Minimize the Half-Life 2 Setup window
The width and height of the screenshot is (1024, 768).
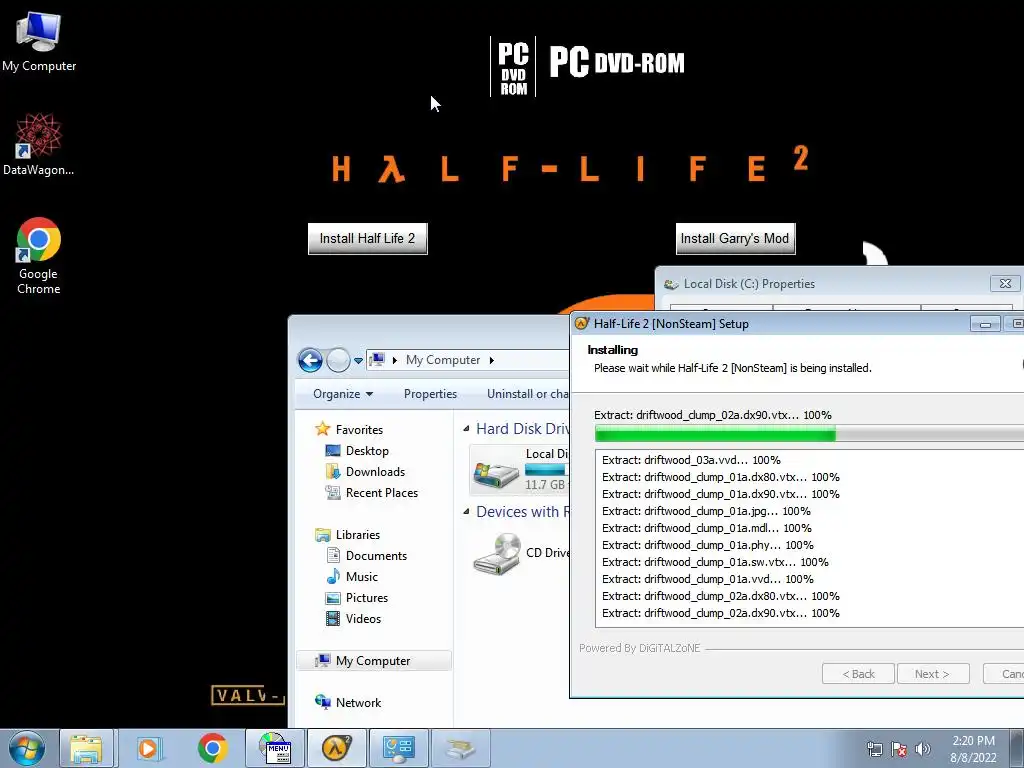click(985, 324)
